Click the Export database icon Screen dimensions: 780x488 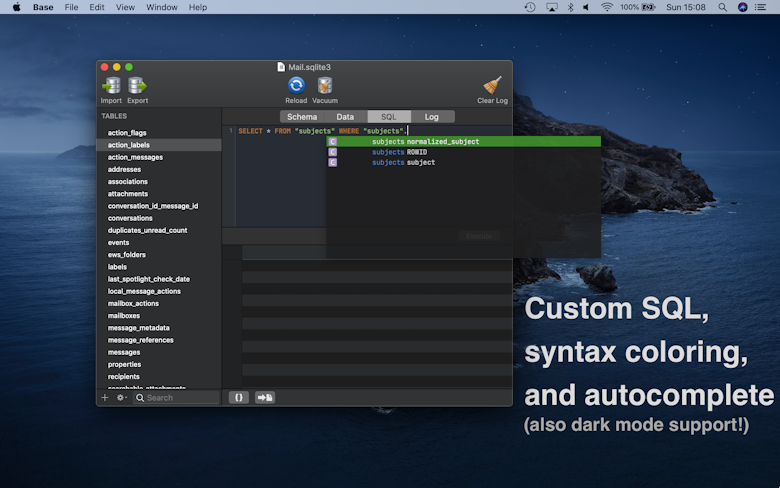(x=137, y=86)
